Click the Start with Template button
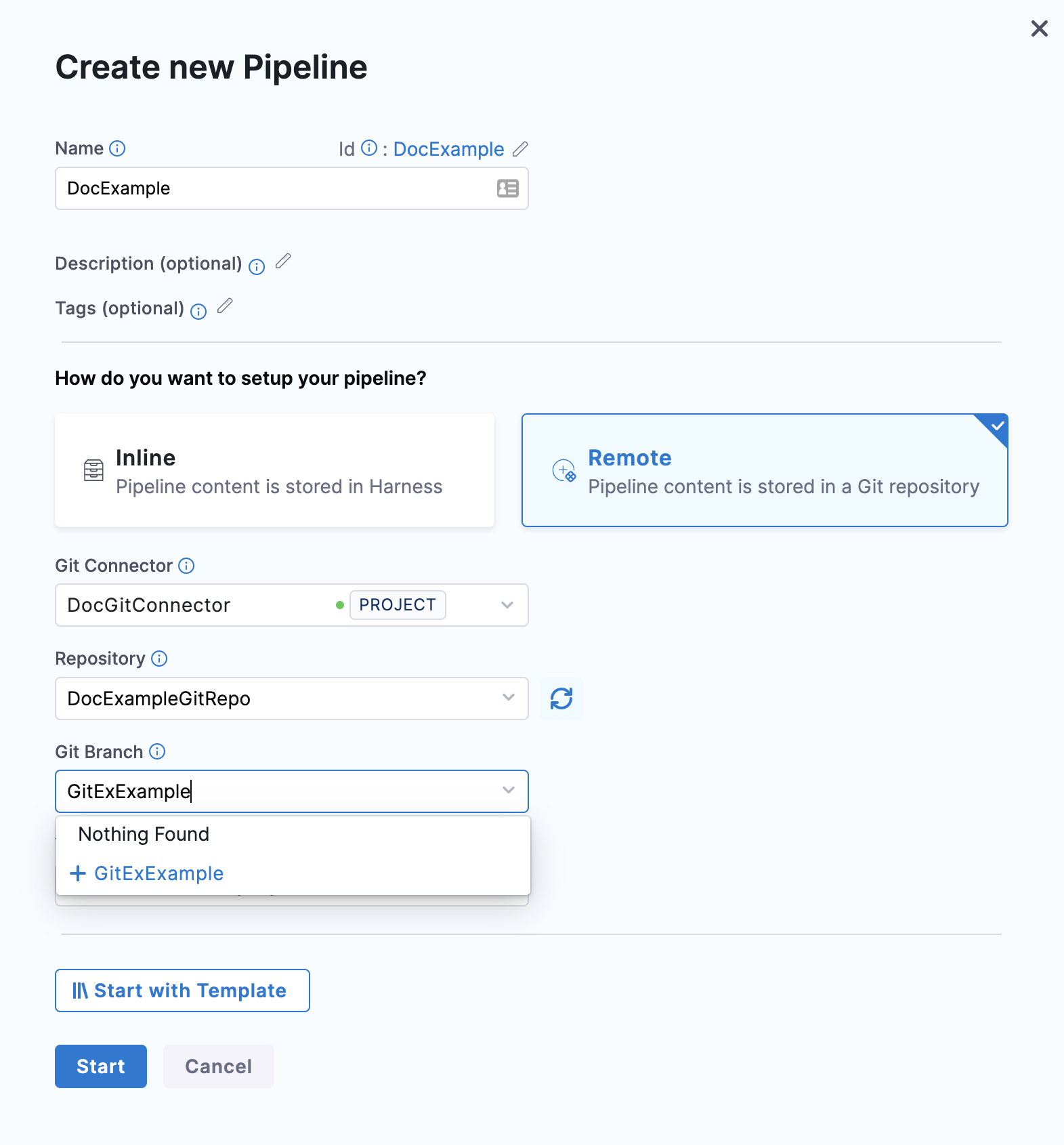The height and width of the screenshot is (1145, 1064). click(182, 991)
